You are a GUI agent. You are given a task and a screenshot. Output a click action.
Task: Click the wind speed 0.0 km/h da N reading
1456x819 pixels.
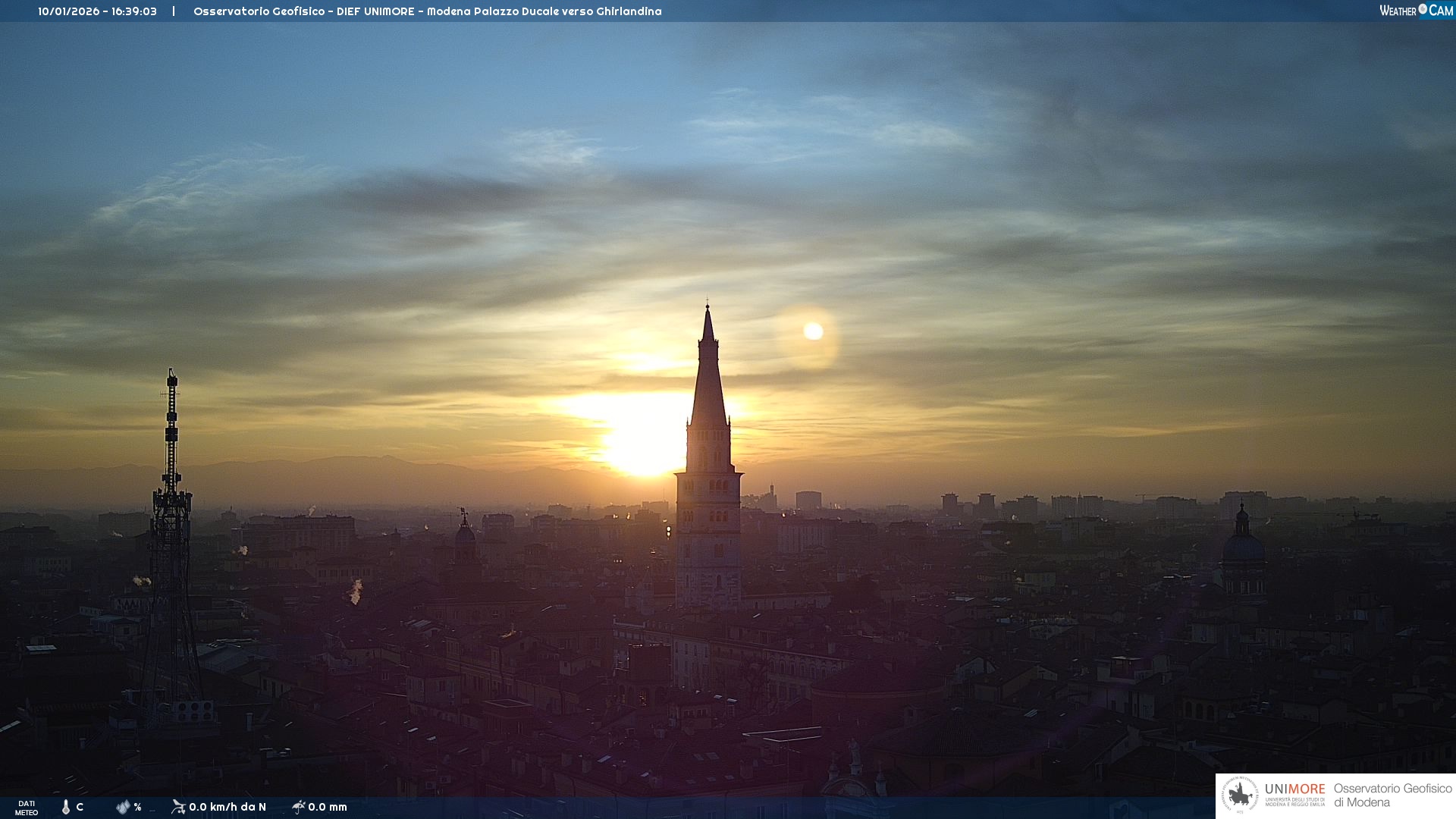227,807
